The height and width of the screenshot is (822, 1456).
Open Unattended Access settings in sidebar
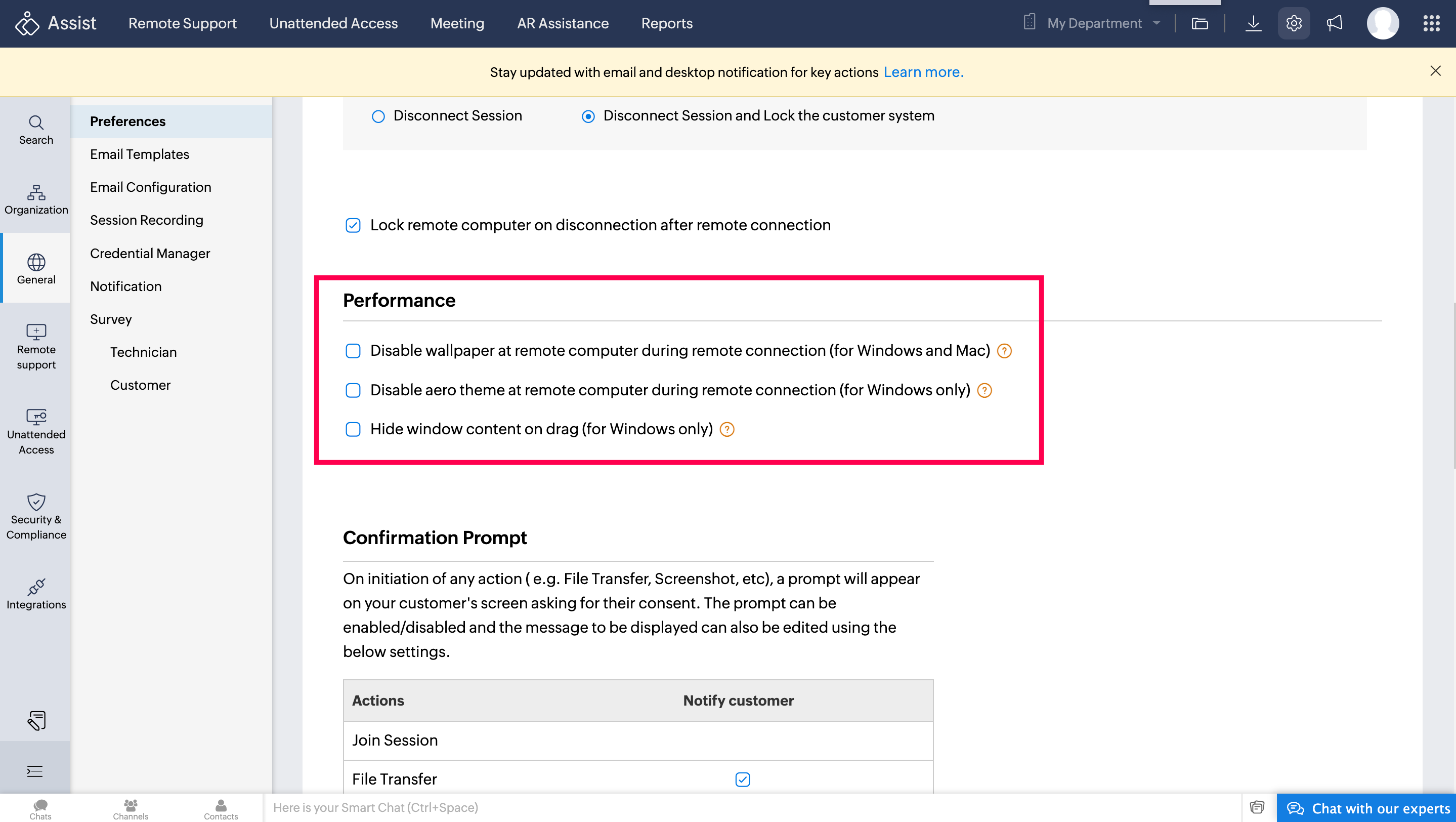[36, 431]
